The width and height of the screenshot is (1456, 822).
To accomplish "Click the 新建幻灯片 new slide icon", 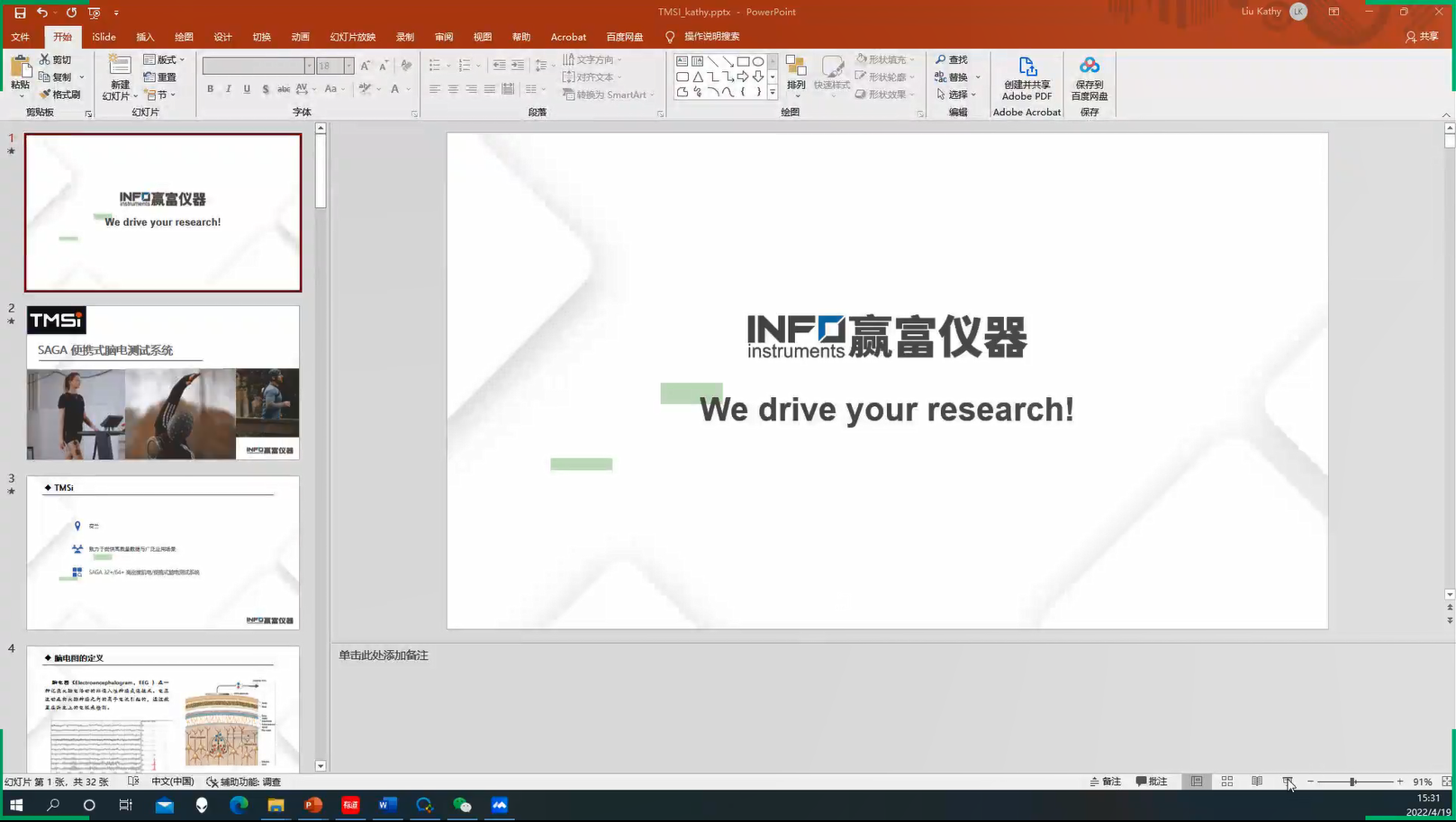I will coord(119,68).
